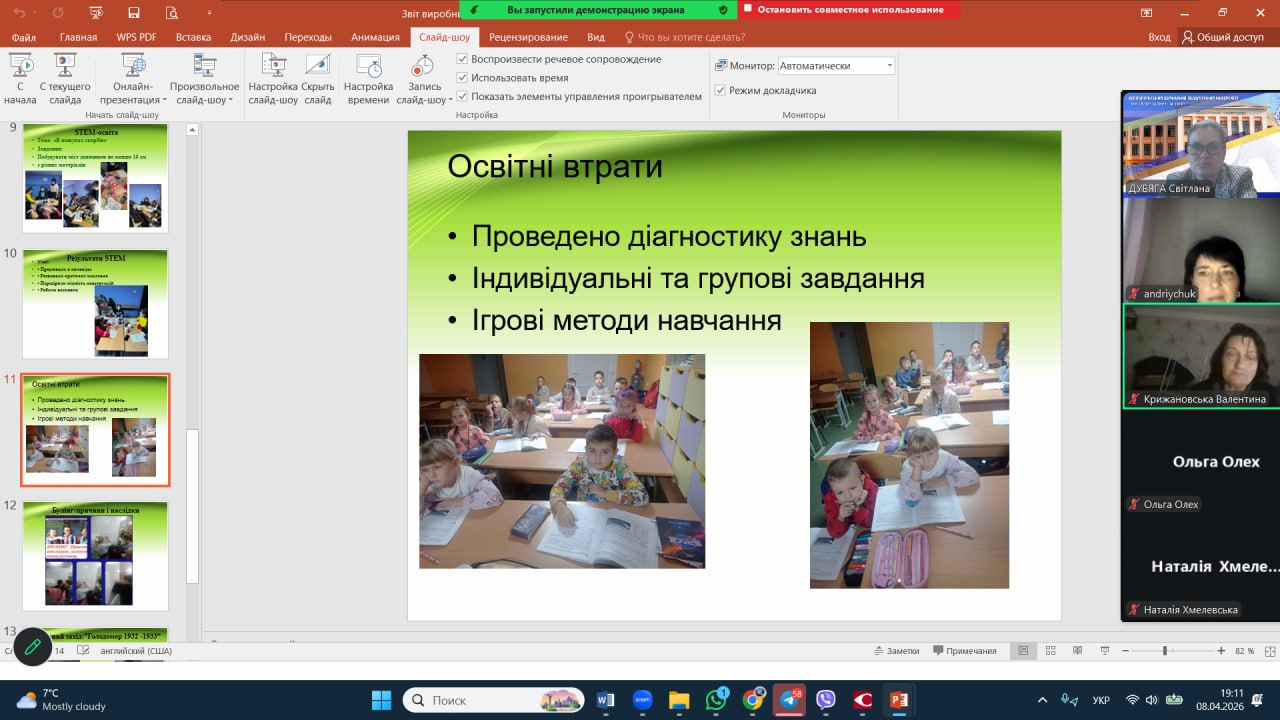Screen dimensions: 1280x720
Task: Click 'Остановить совместное использование' button
Action: (x=849, y=9)
